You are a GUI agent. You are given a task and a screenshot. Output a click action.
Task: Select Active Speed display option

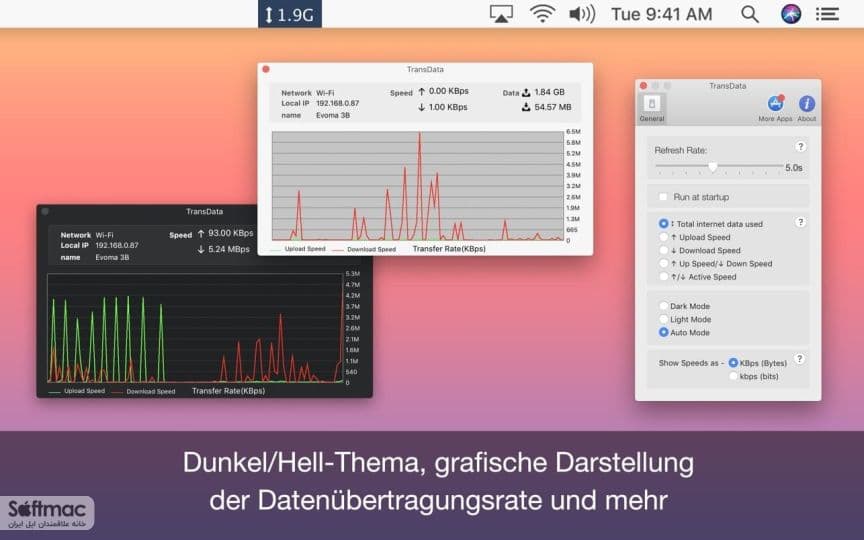(663, 277)
